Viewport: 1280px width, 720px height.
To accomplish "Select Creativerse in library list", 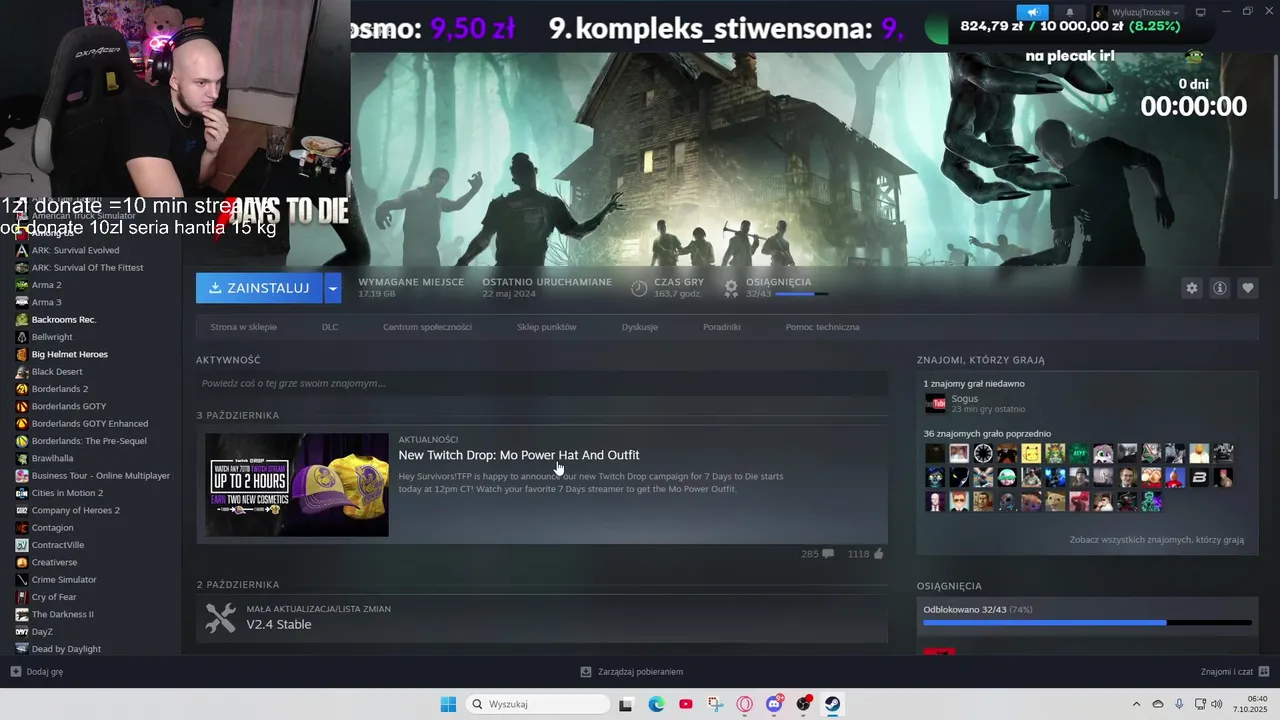I will pos(54,562).
